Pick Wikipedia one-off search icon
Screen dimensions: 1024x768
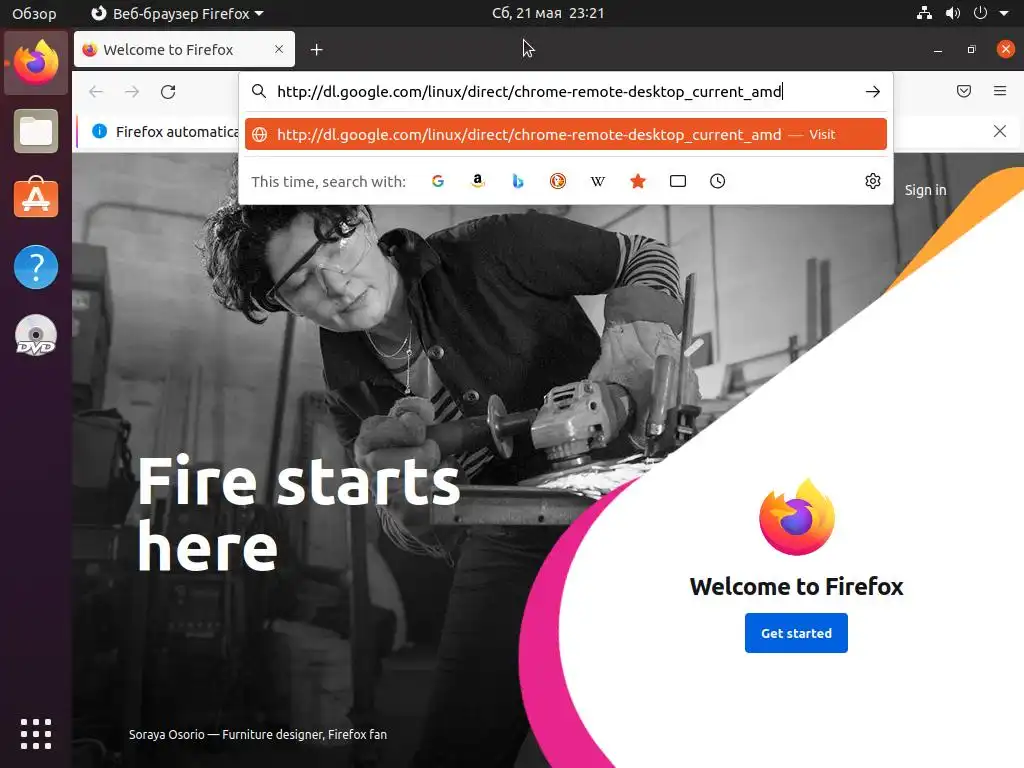(x=598, y=182)
